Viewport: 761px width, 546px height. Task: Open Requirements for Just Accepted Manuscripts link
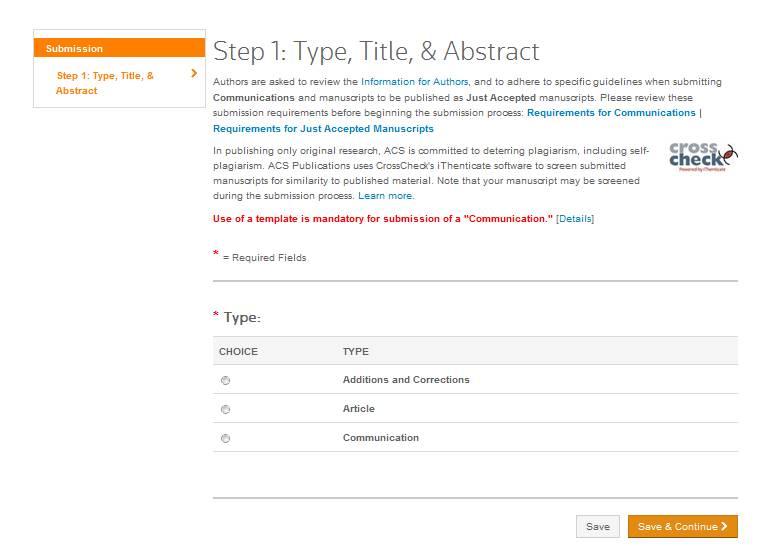click(323, 129)
